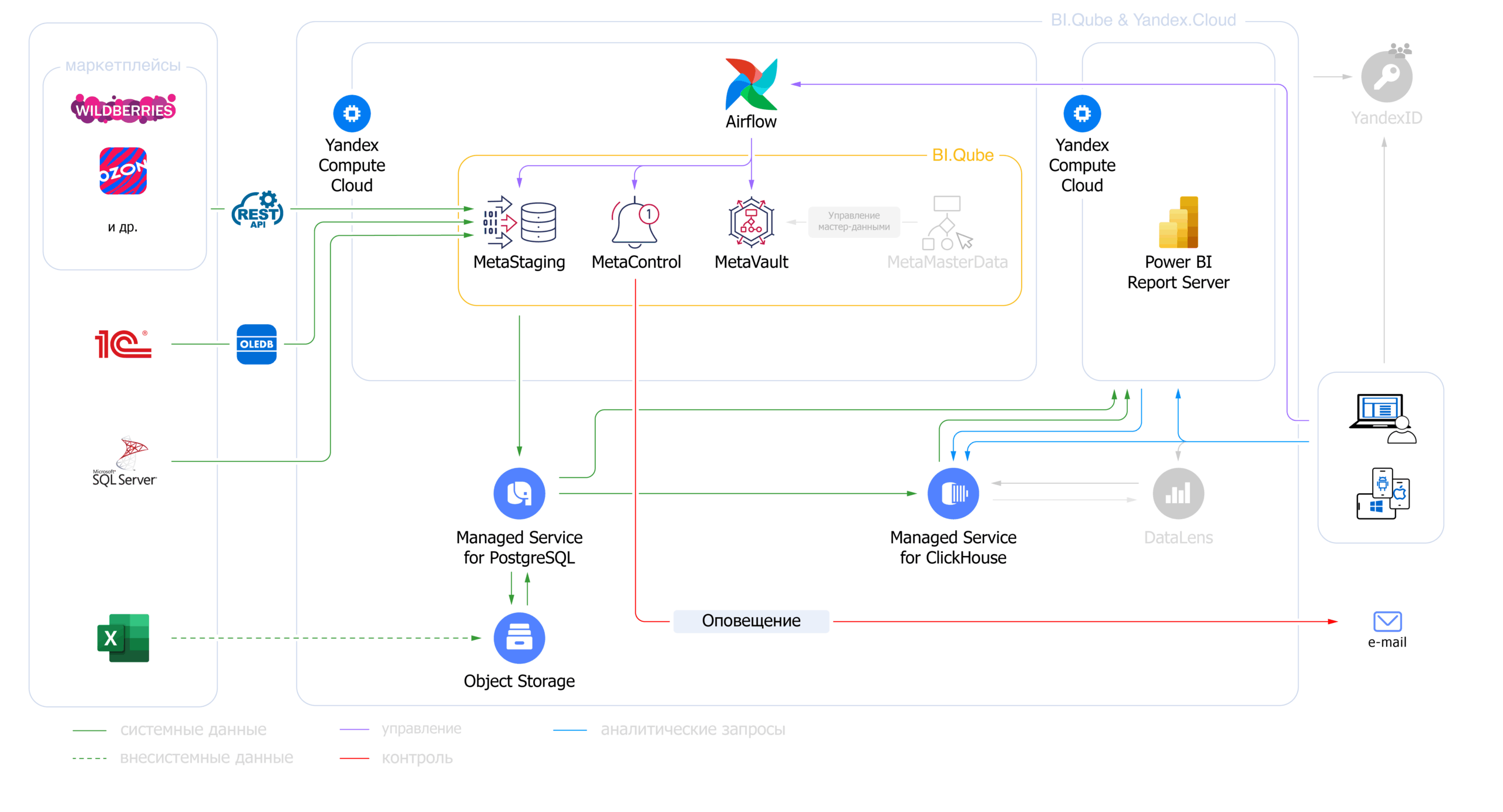Click the Ozon marketplace logo

tap(123, 171)
